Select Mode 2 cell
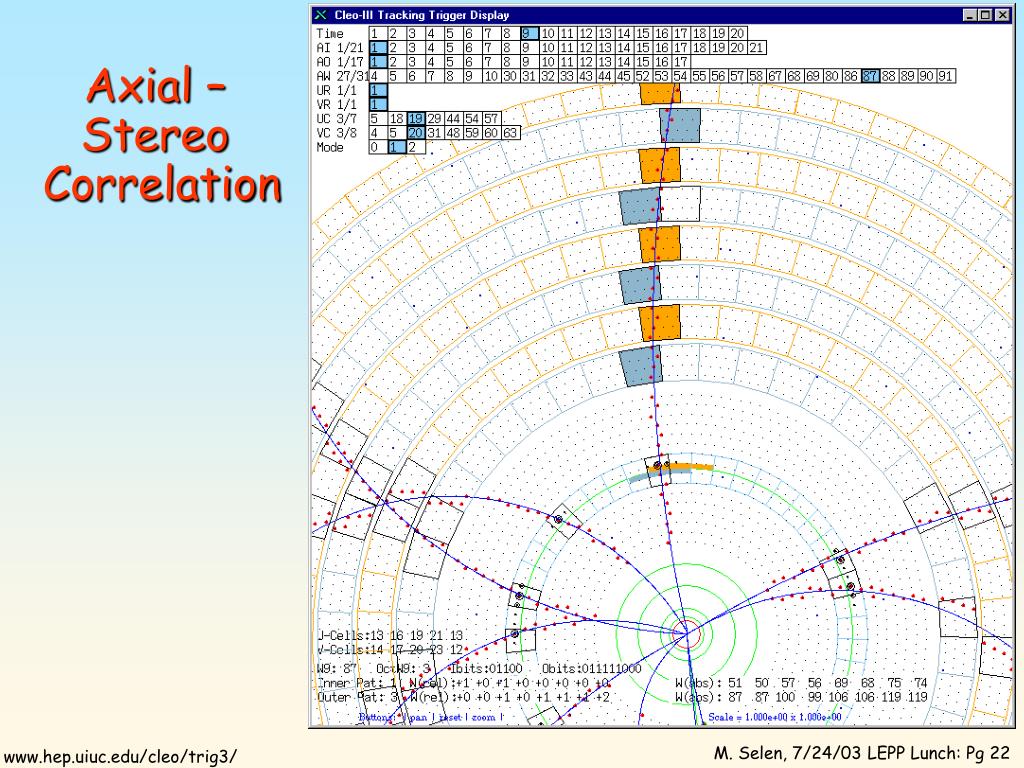Viewport: 1024px width, 768px height. click(x=415, y=148)
